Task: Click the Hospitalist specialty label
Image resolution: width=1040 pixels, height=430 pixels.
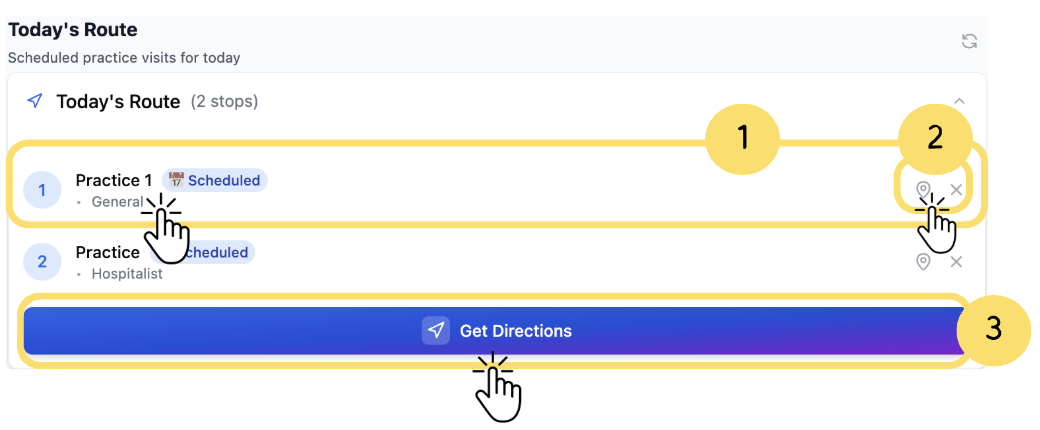Action: 127,273
